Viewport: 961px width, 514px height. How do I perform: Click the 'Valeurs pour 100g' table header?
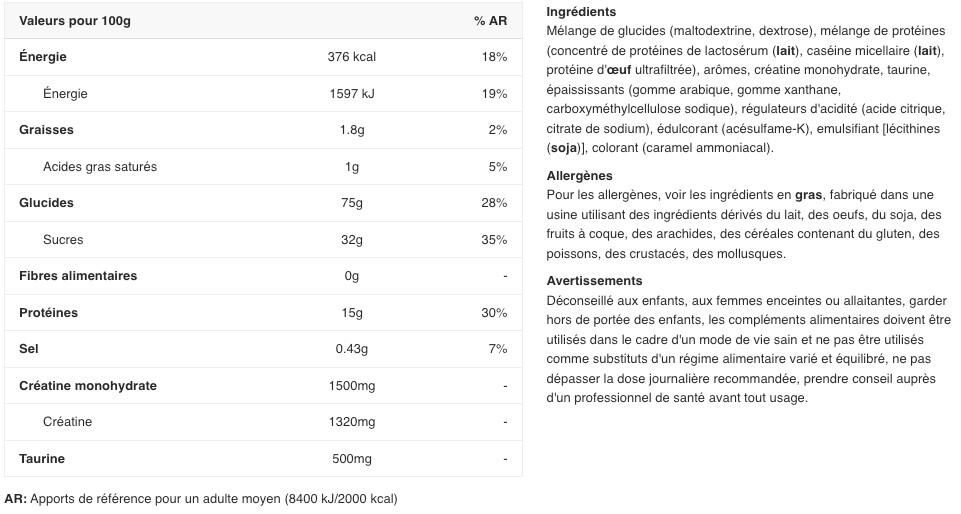(x=75, y=21)
